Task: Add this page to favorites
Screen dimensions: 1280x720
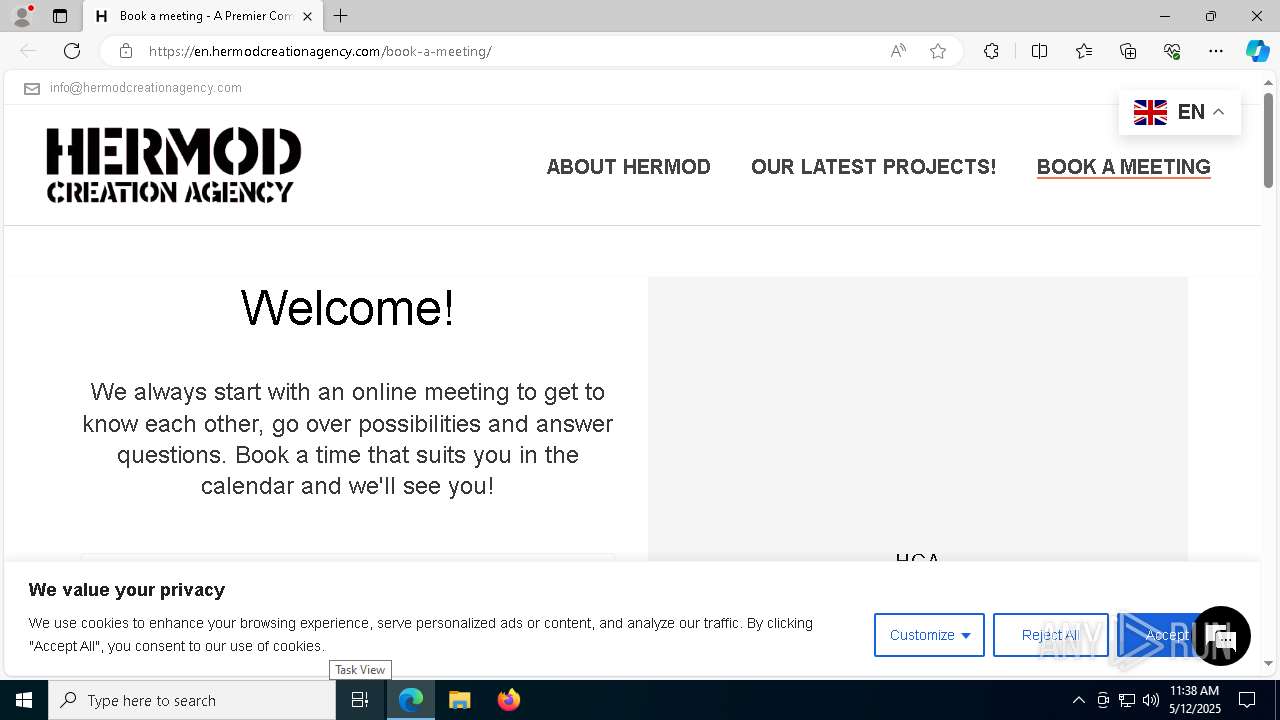Action: pyautogui.click(x=938, y=51)
